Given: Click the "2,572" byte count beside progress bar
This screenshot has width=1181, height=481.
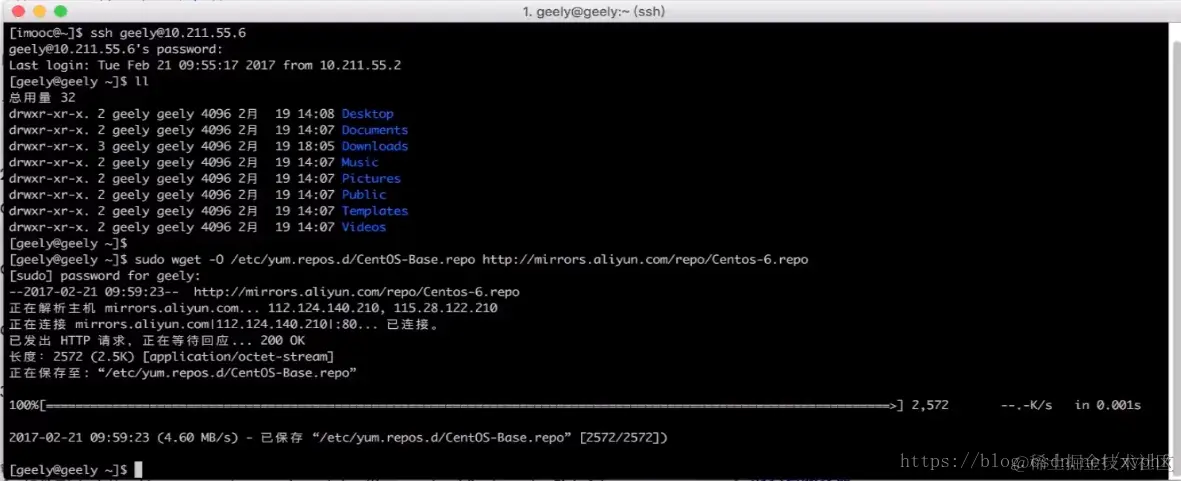Looking at the screenshot, I should [x=930, y=405].
